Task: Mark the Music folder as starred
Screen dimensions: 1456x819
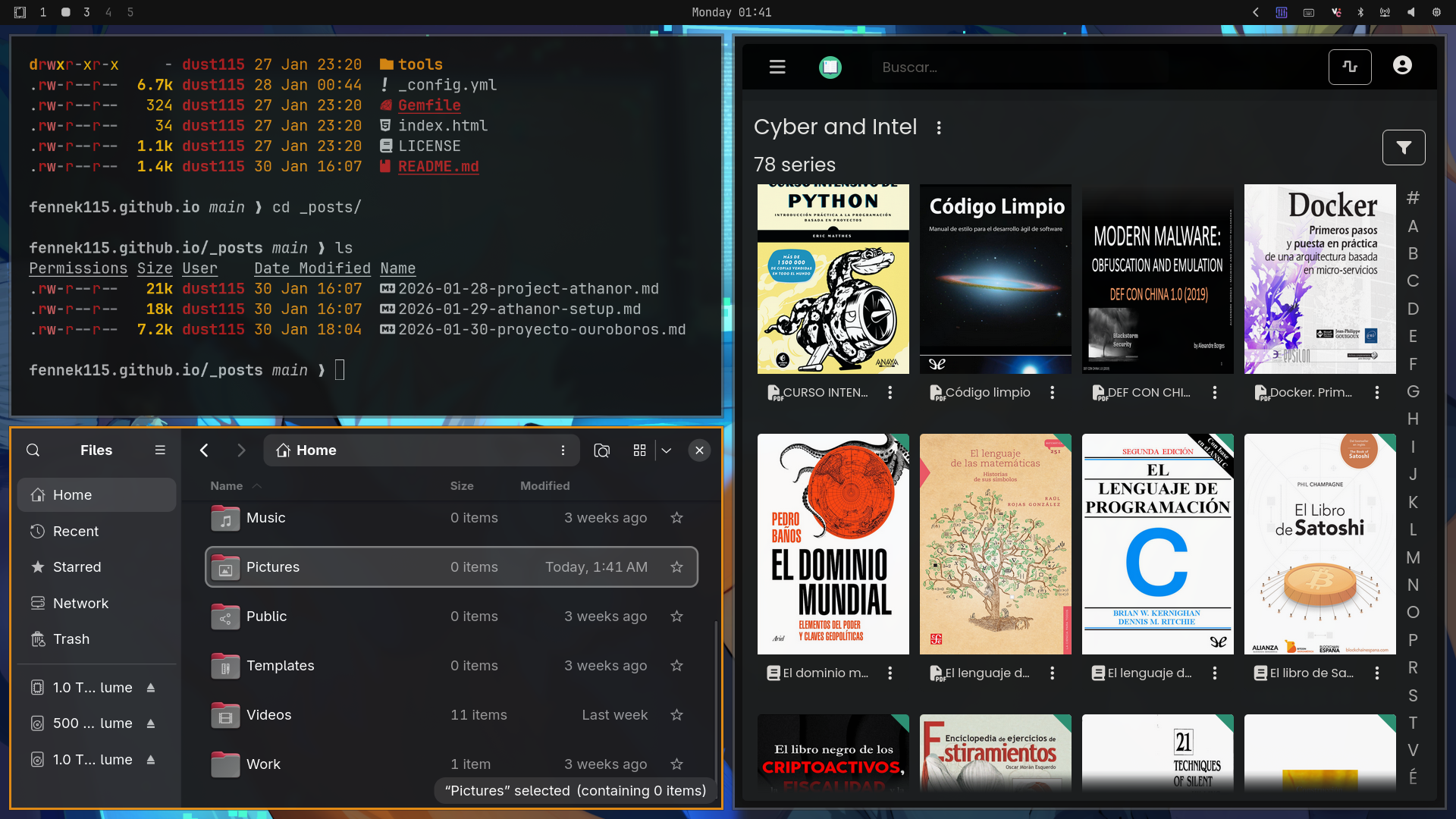Action: coord(676,518)
